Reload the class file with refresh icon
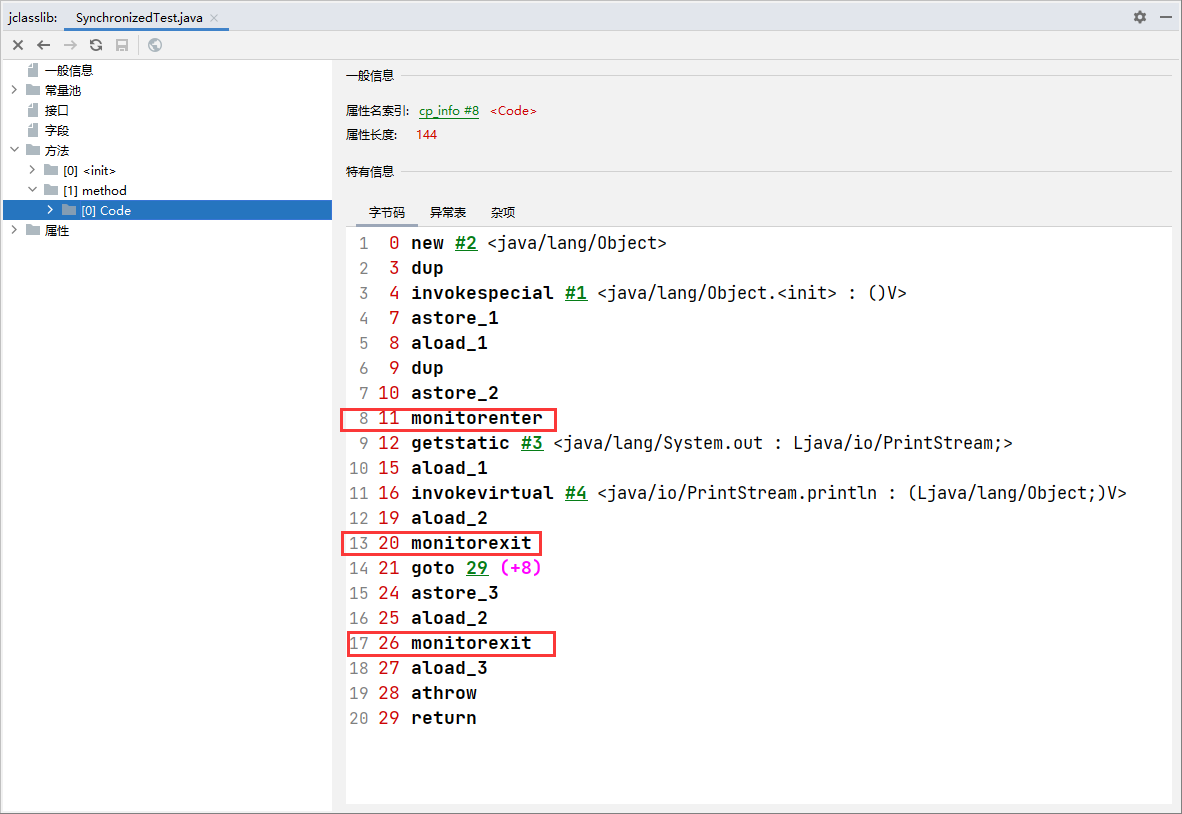Screen dimensions: 1182x814 click(96, 45)
